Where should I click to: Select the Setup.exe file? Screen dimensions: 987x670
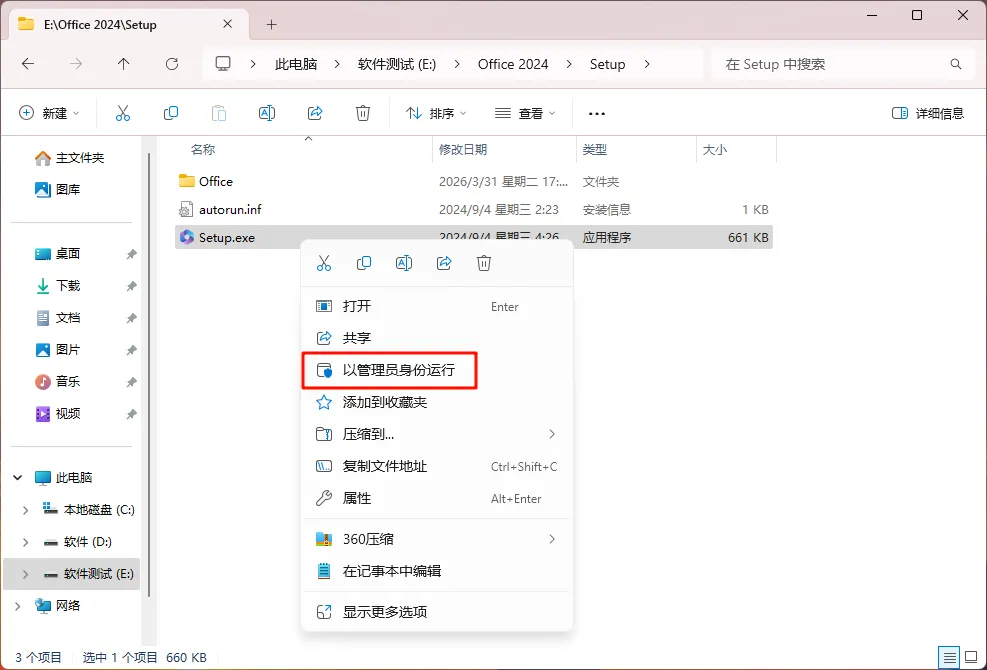click(474, 237)
